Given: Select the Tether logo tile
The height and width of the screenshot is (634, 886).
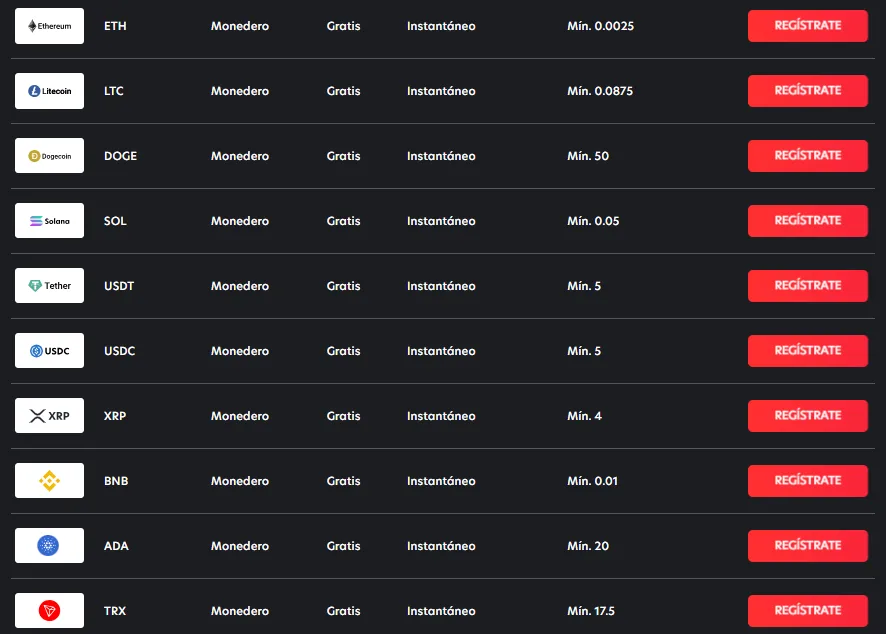Looking at the screenshot, I should (49, 286).
